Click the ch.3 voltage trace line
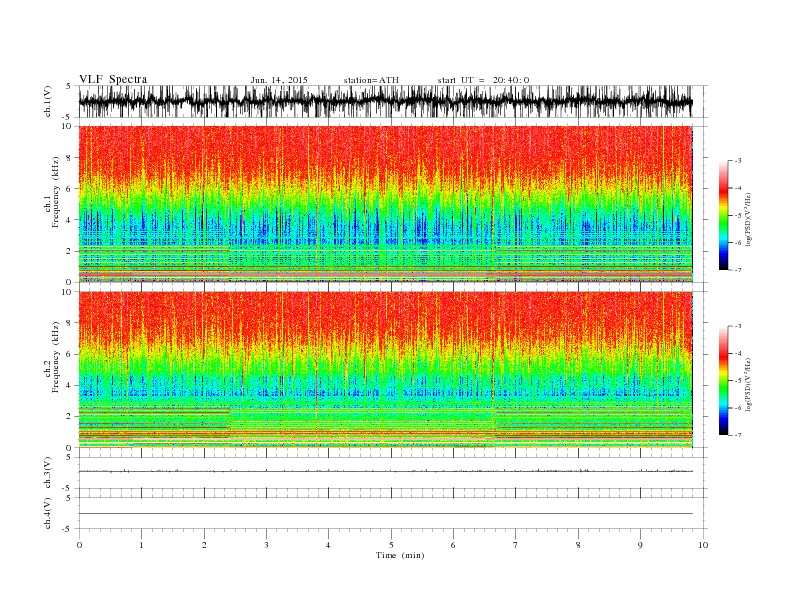This screenshot has height=612, width=792. point(385,471)
